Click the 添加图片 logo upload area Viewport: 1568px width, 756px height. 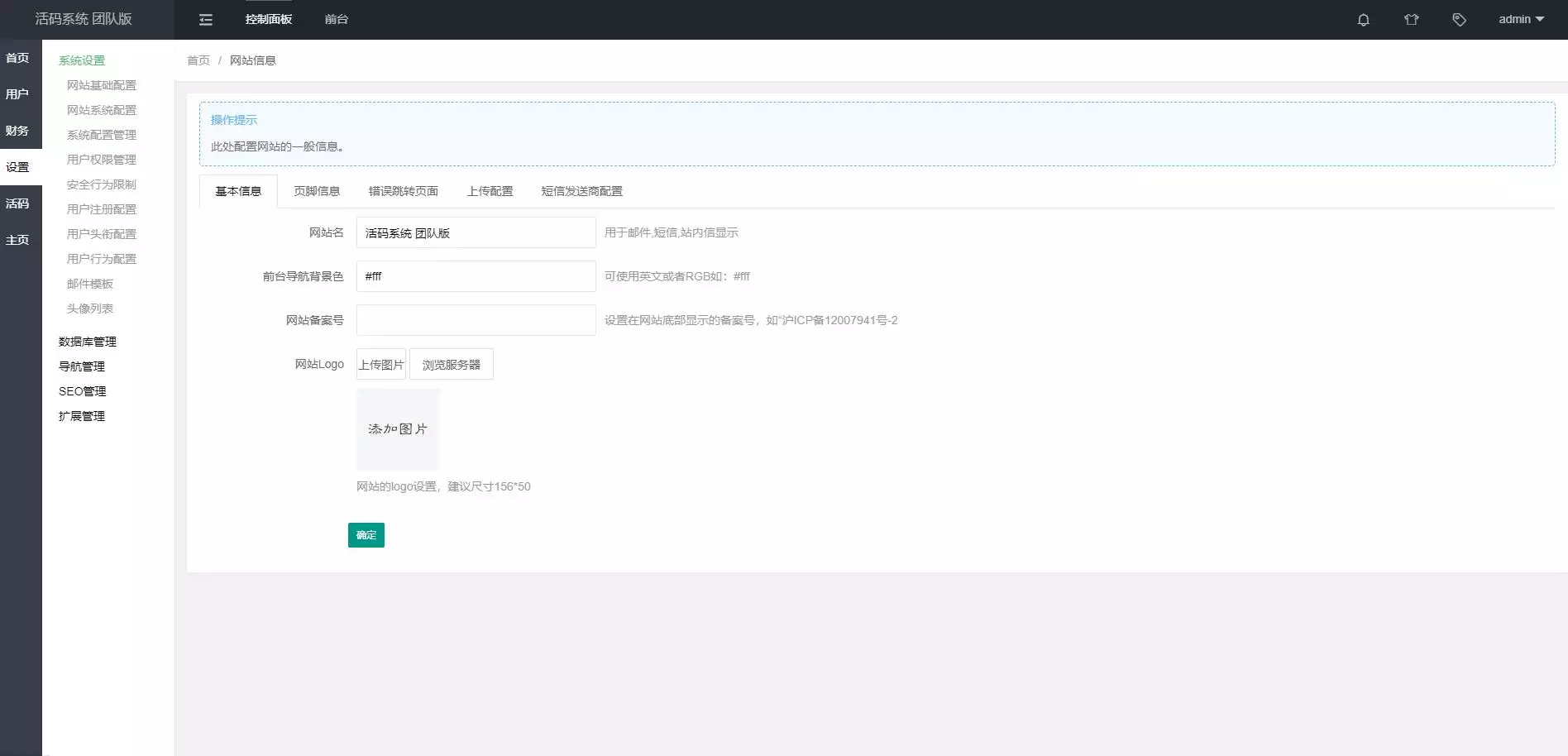pos(398,428)
